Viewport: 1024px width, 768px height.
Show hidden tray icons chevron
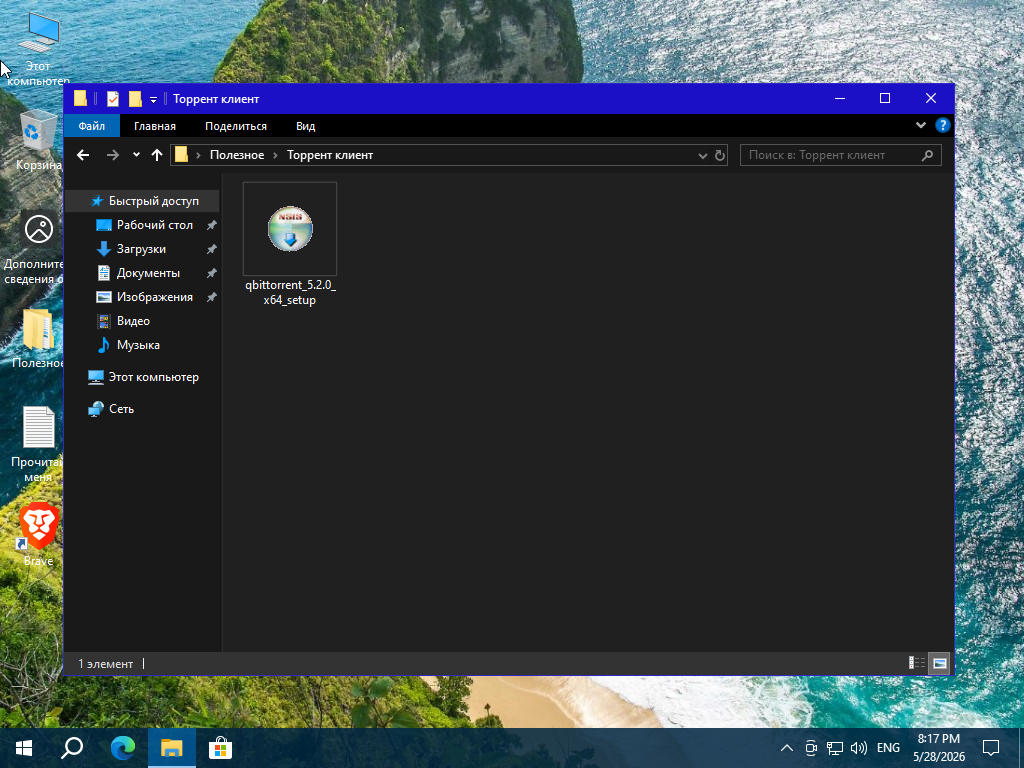point(787,748)
